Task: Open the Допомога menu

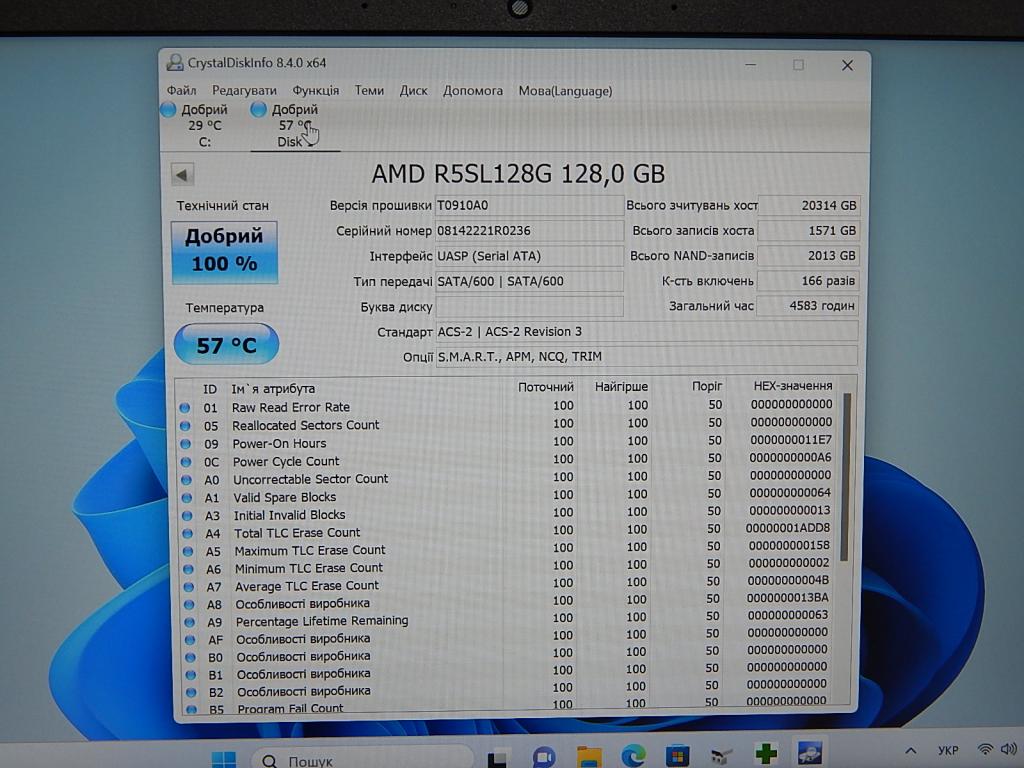Action: tap(473, 91)
